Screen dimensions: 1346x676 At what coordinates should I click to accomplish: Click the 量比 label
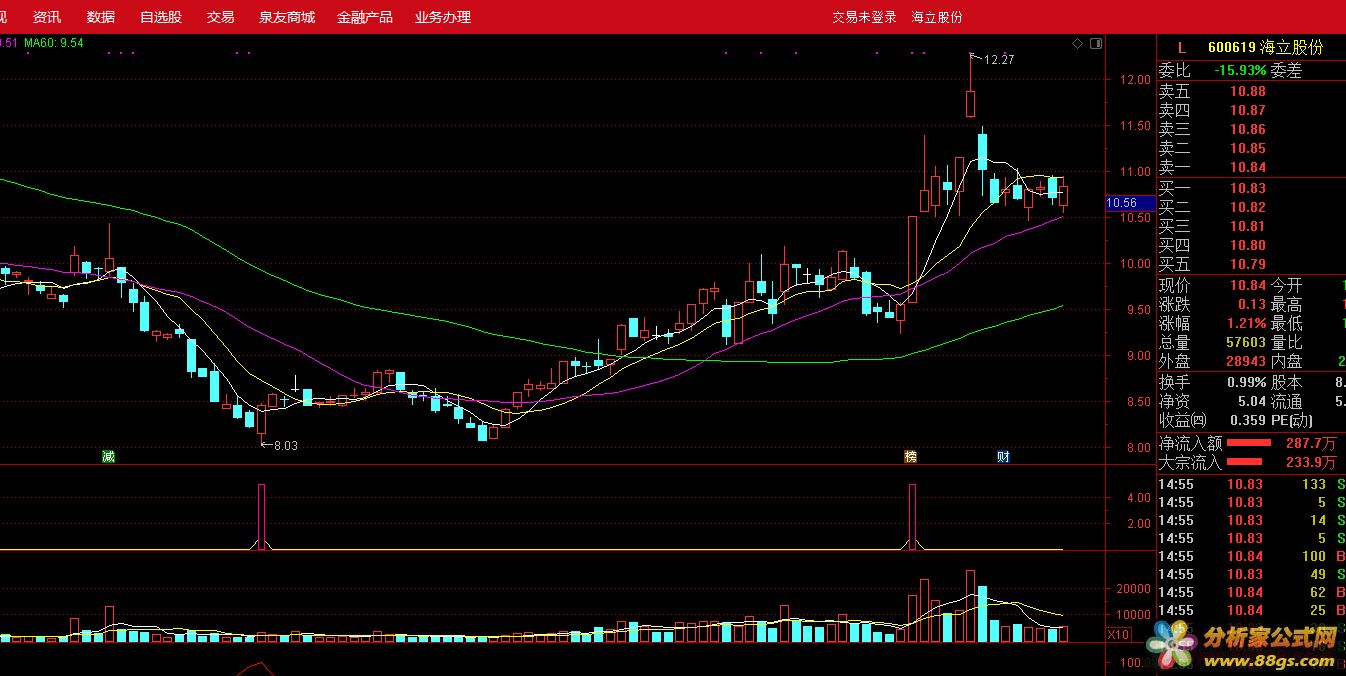tap(1287, 342)
